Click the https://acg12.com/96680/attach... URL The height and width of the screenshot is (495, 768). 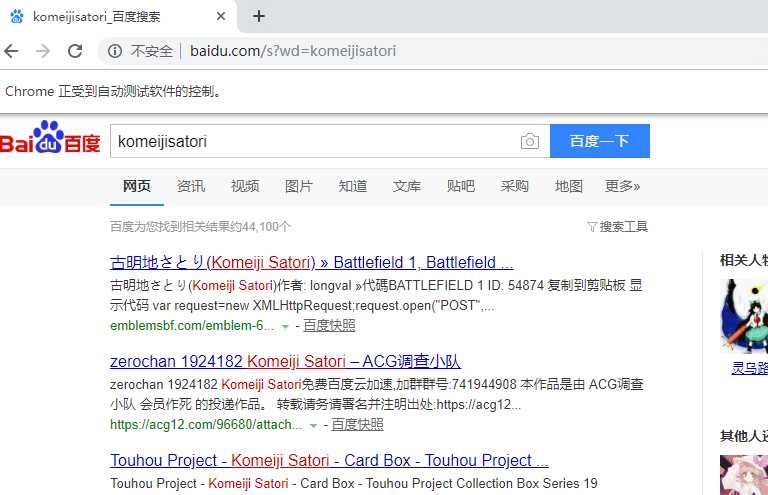206,424
